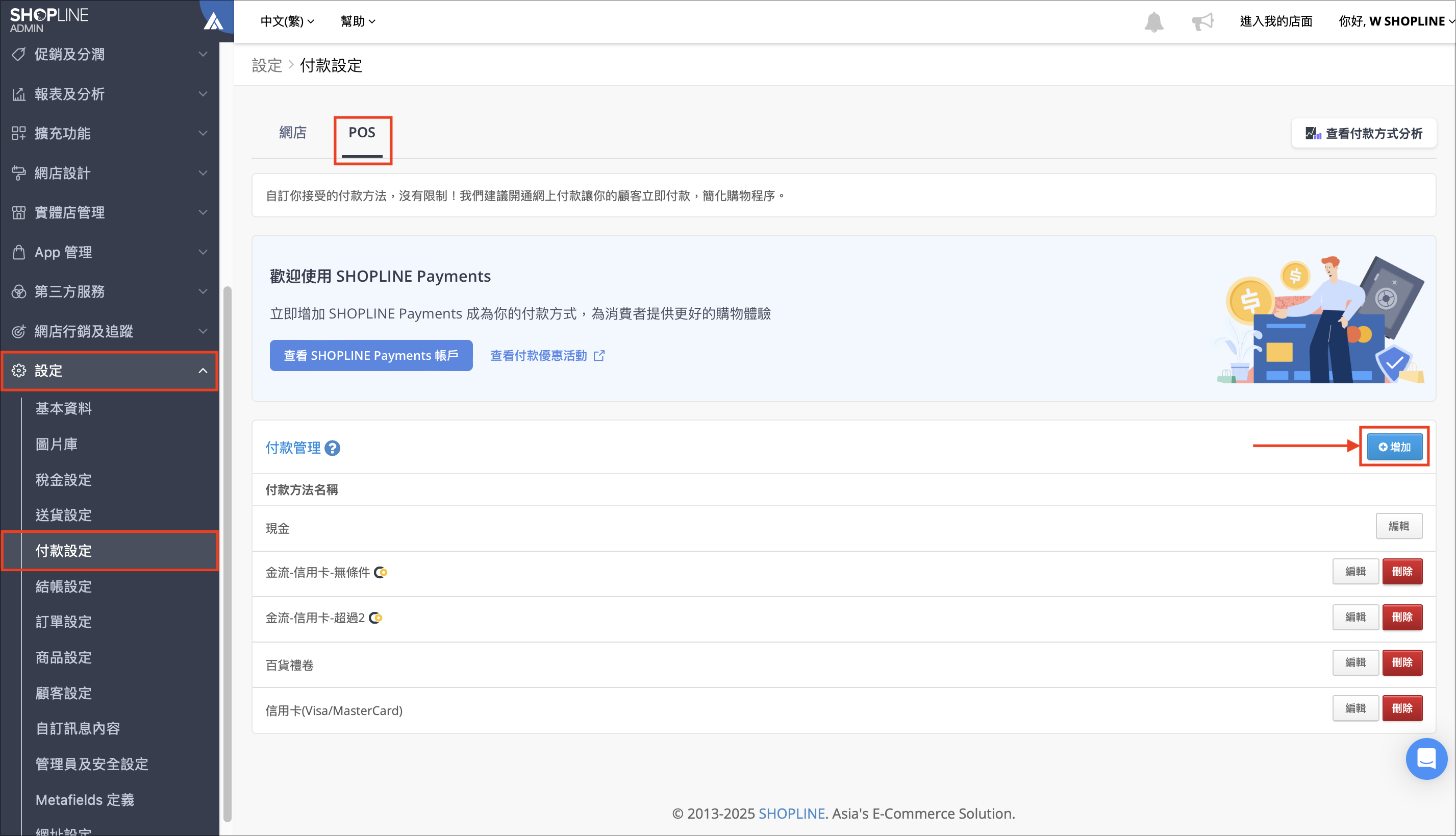This screenshot has height=836, width=1456.
Task: Collapse the 設定 menu chevron
Action: [203, 371]
